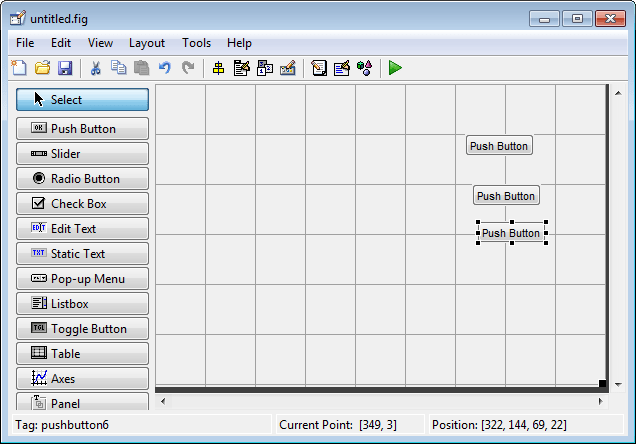Open the Menu Editor
636x444 pixels.
click(x=242, y=68)
